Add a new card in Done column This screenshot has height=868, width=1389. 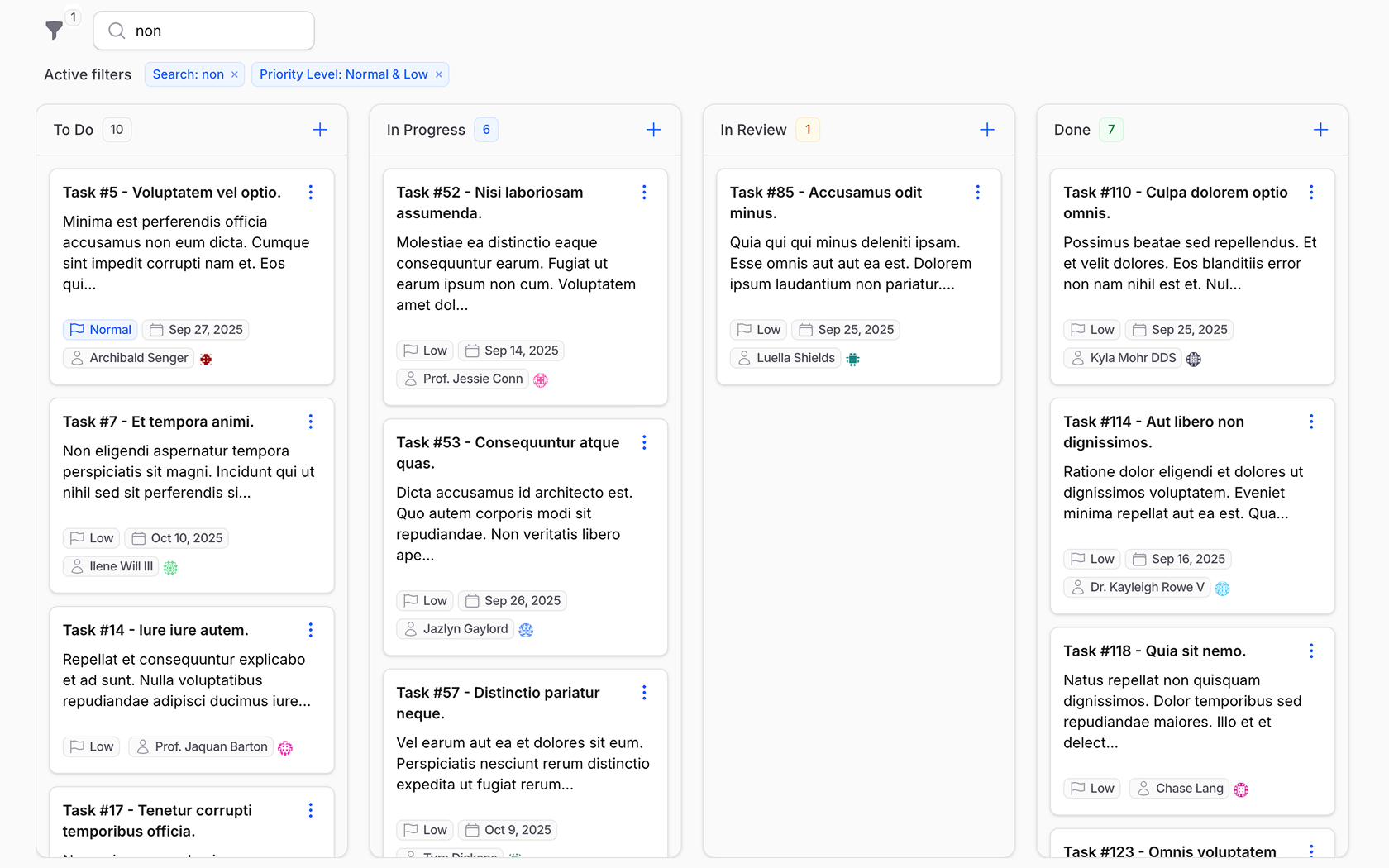(1320, 130)
